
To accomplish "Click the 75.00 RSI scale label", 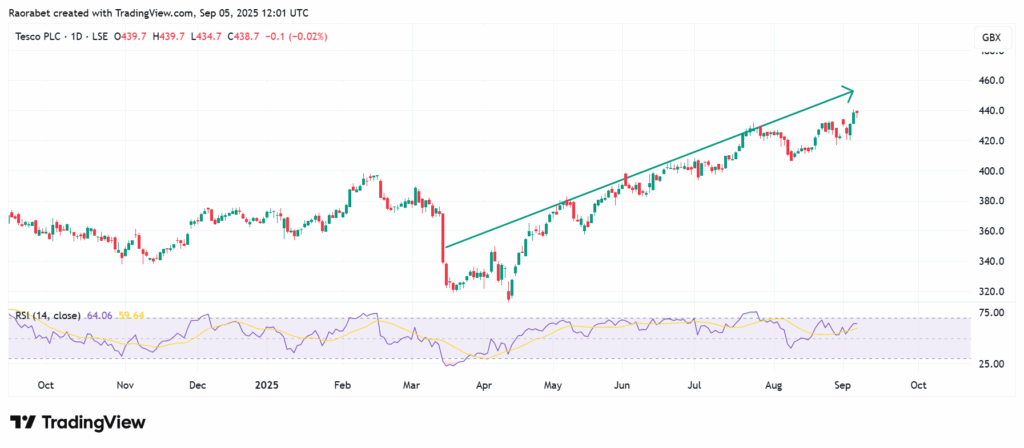I will coord(989,313).
